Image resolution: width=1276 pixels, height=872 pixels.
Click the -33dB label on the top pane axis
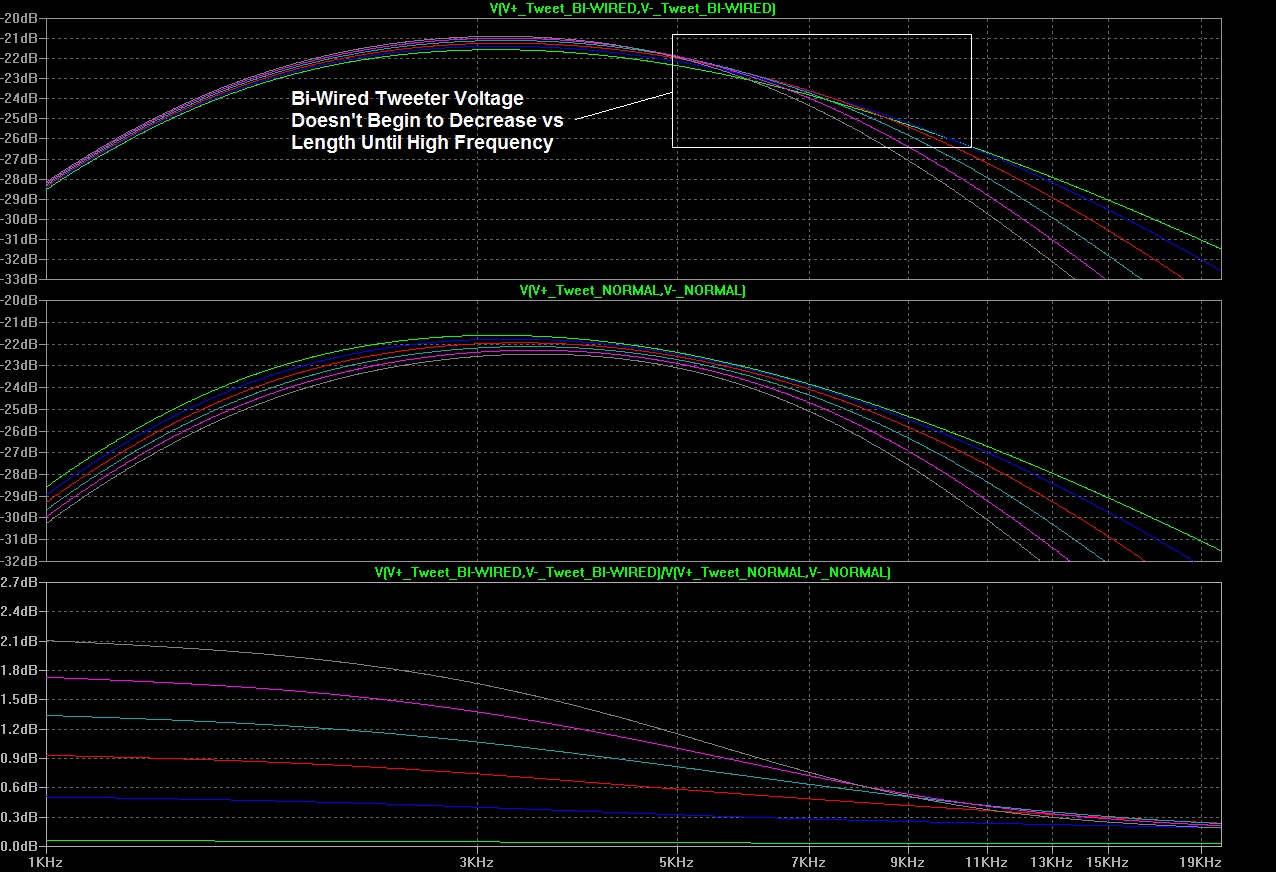tap(19, 279)
